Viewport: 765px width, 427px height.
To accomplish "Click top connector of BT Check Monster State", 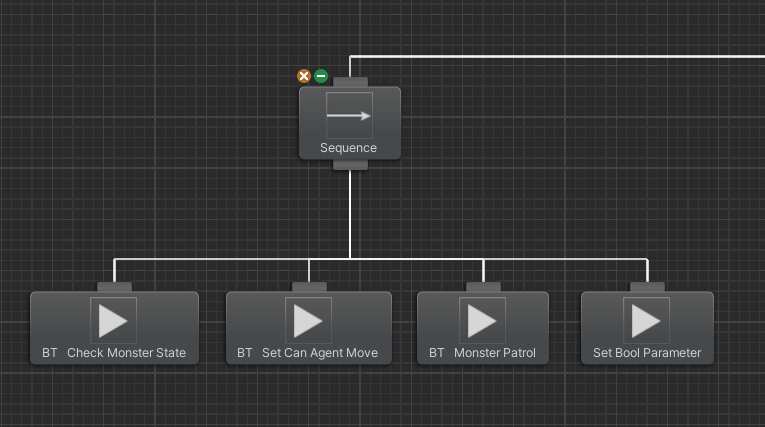I will click(114, 287).
